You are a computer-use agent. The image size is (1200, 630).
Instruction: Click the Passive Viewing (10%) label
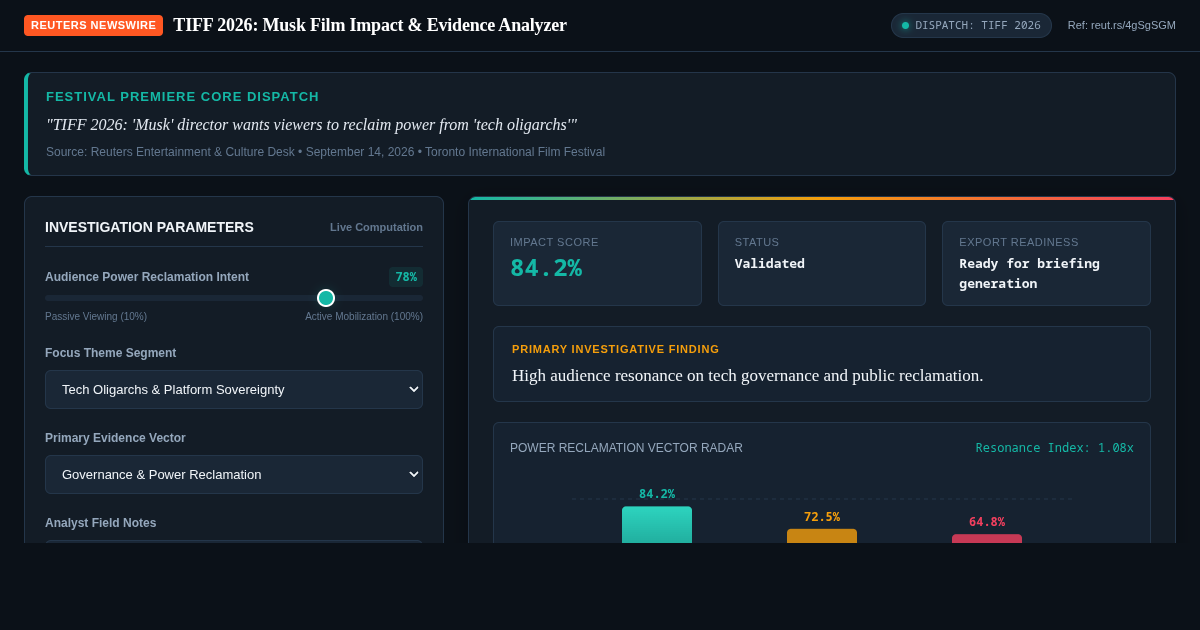tap(96, 316)
